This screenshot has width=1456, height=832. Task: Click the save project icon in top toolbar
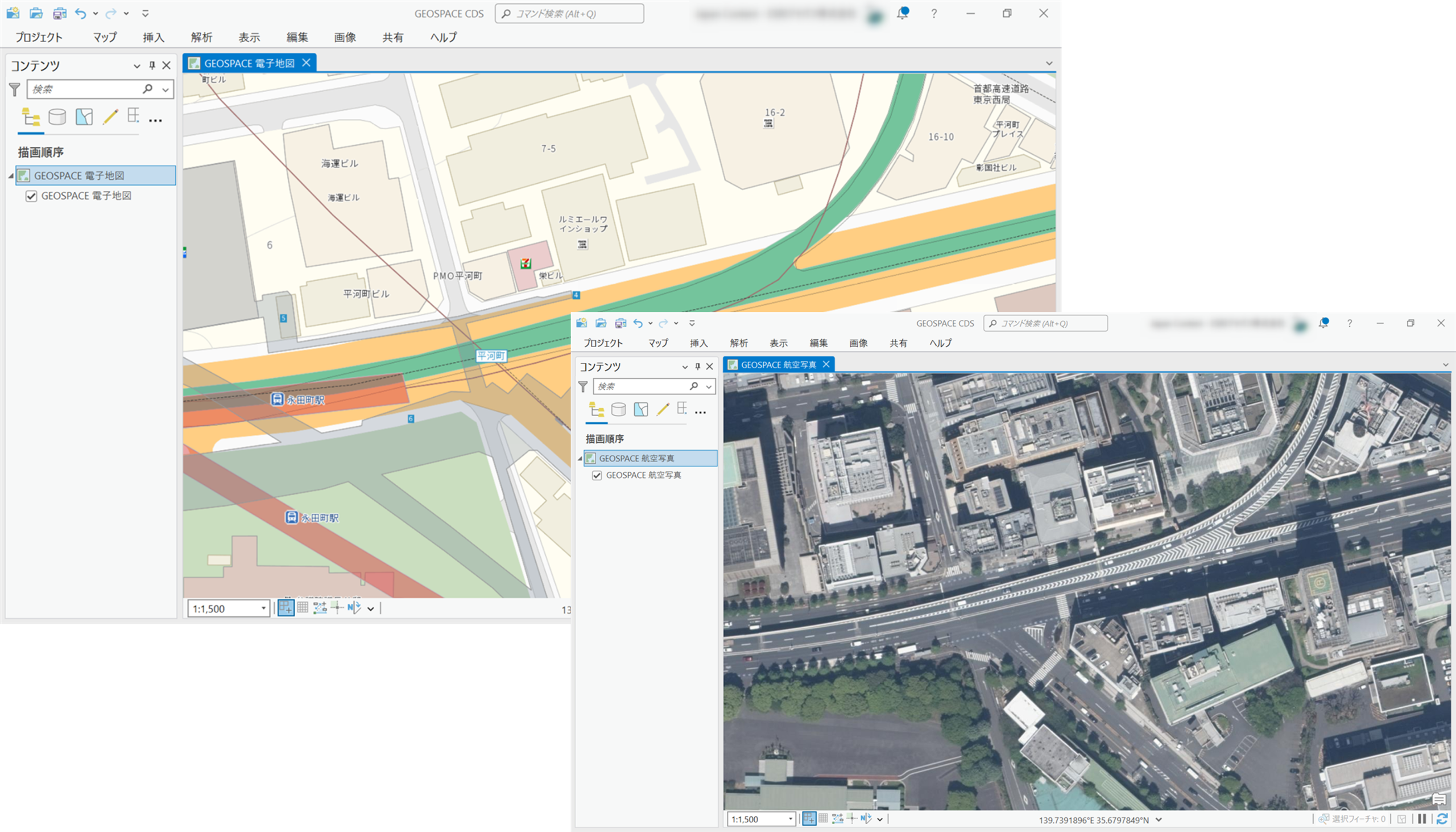tap(59, 13)
